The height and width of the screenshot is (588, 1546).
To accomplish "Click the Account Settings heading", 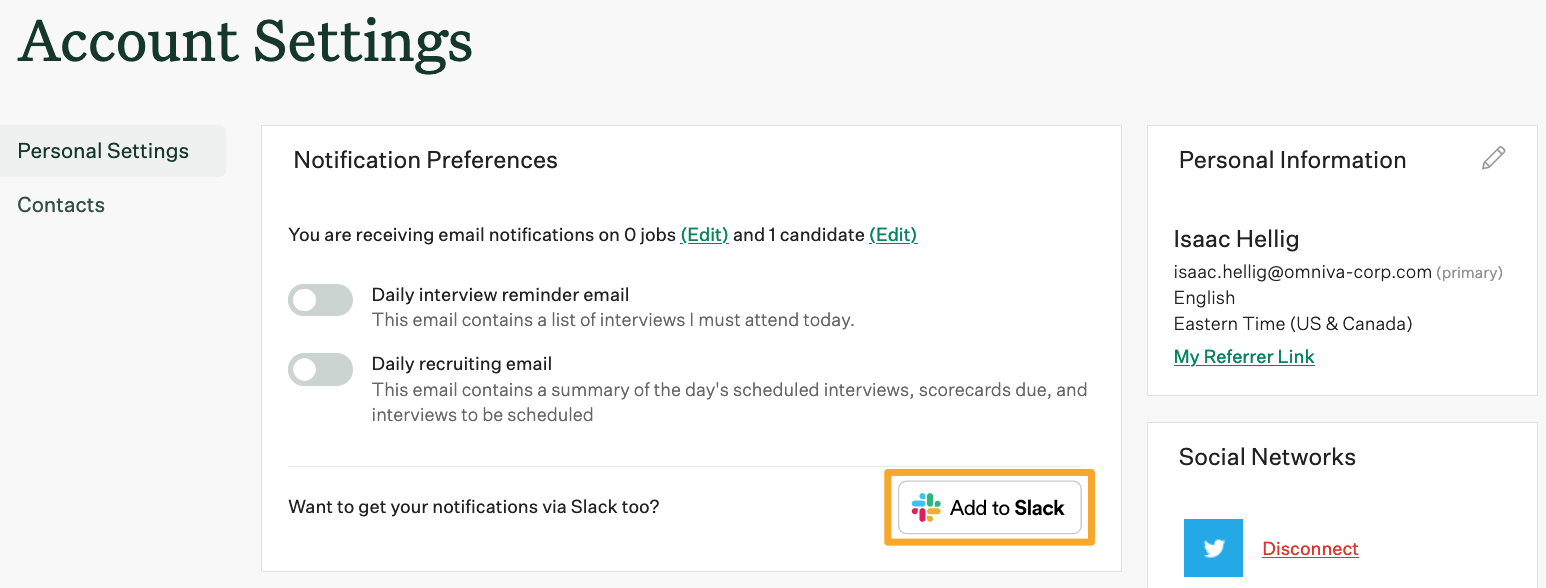I will pyautogui.click(x=244, y=42).
